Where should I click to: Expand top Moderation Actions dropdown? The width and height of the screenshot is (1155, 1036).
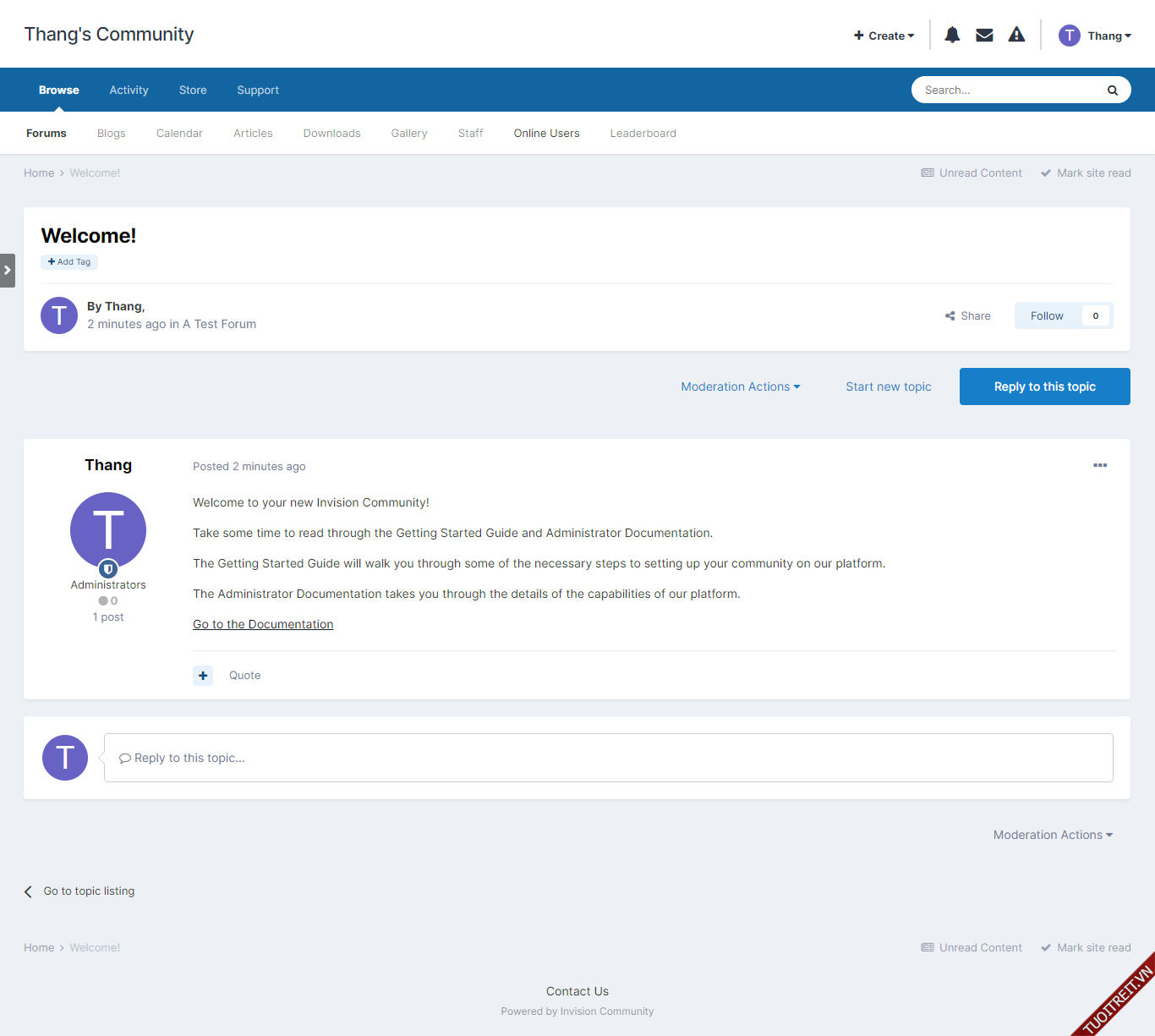click(x=740, y=386)
